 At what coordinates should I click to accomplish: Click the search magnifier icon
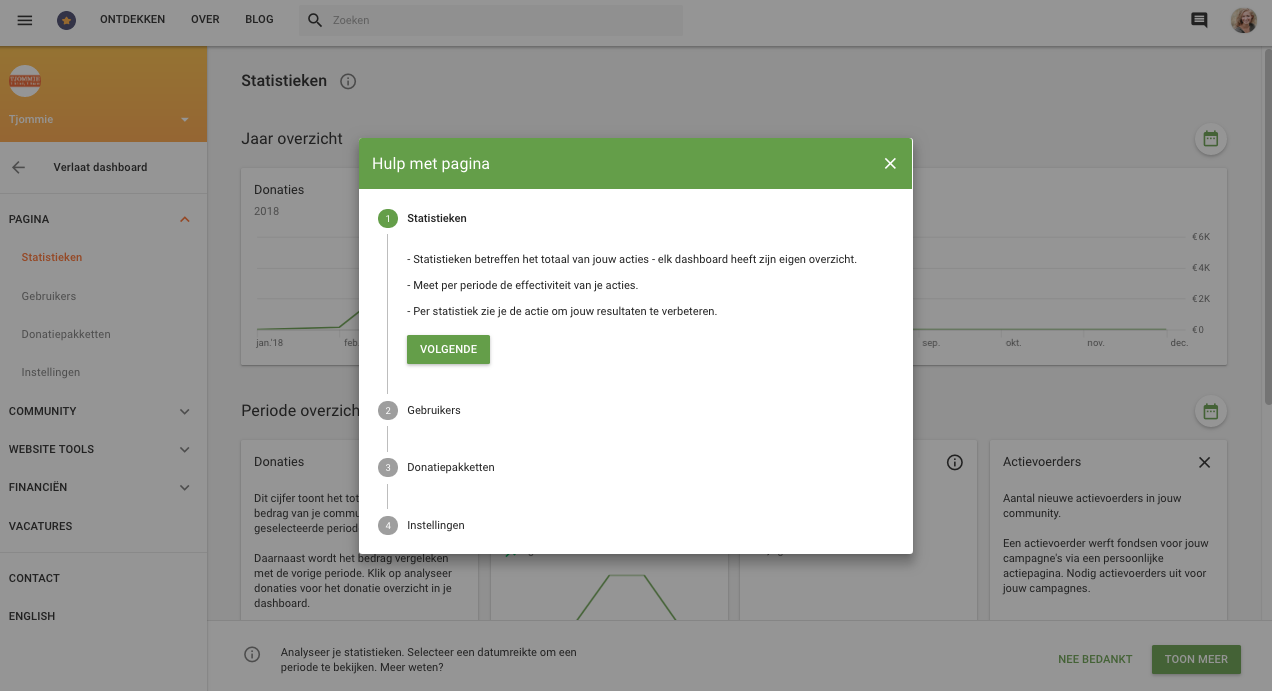click(x=315, y=20)
